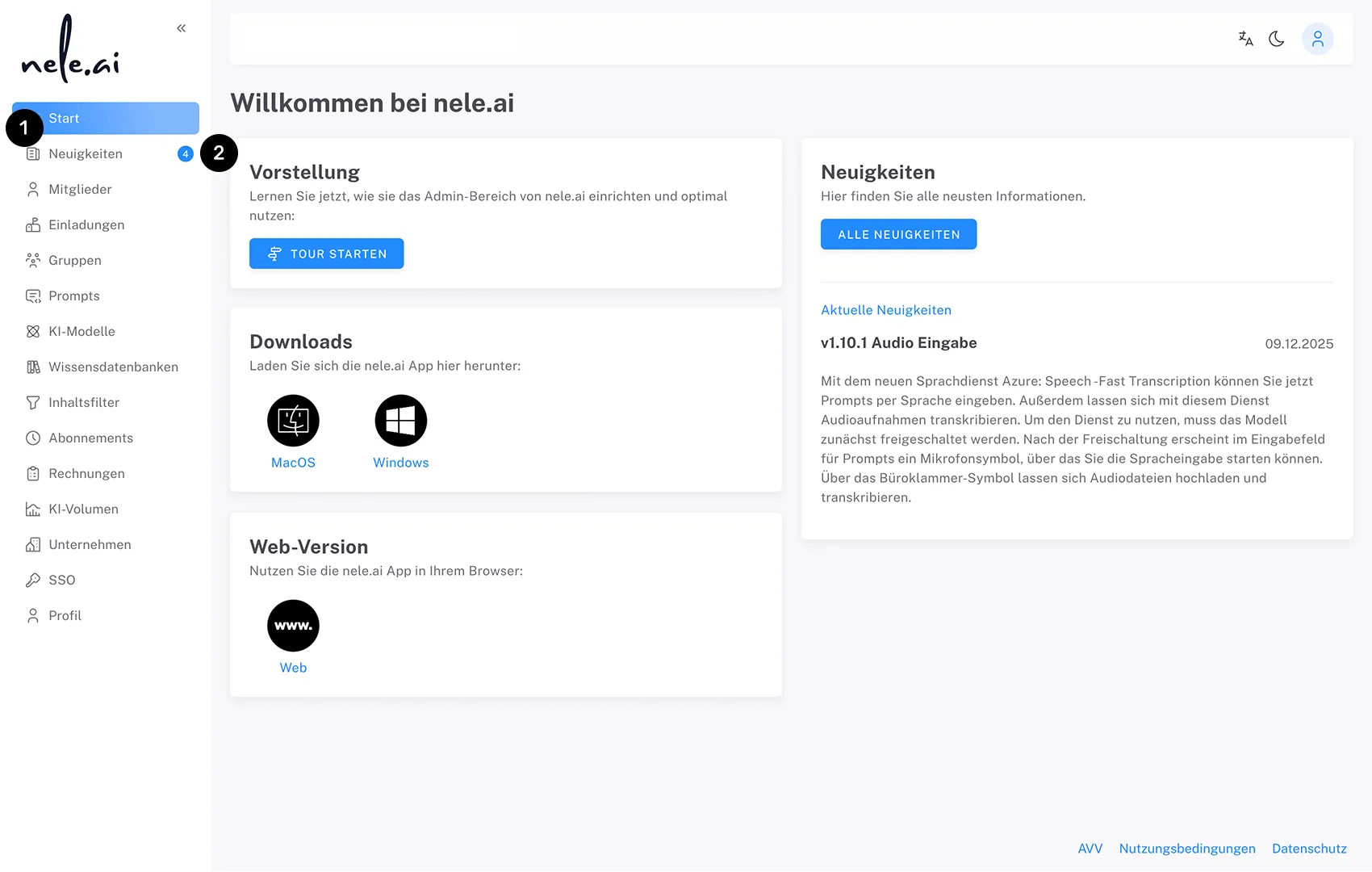
Task: Collapse the sidebar with the double chevron
Action: click(x=181, y=27)
